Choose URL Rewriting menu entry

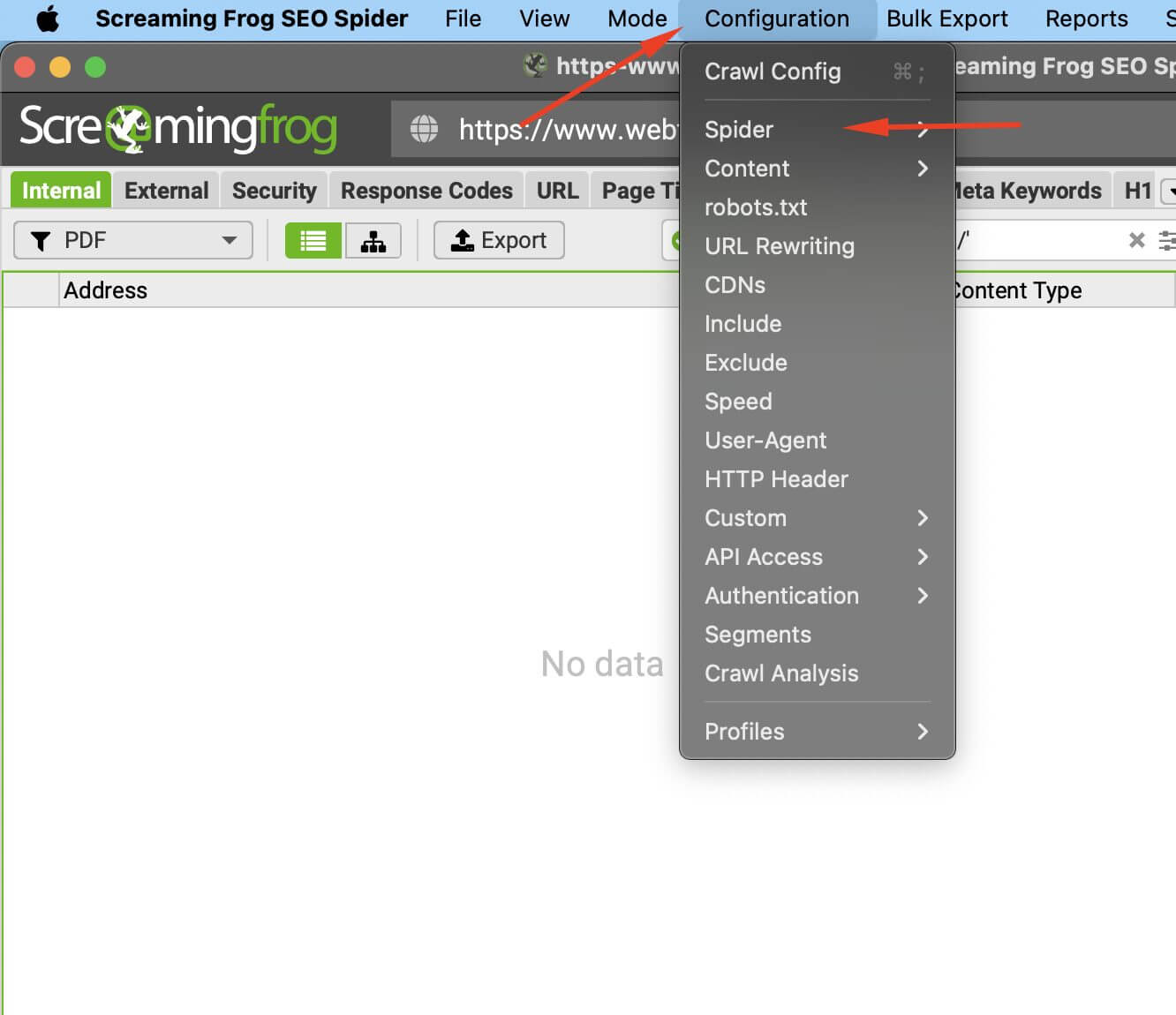779,246
